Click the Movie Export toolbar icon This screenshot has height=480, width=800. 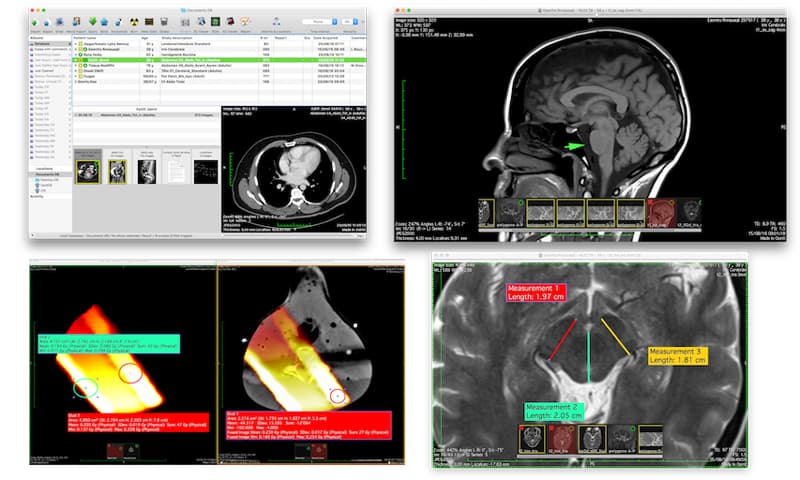[76, 21]
